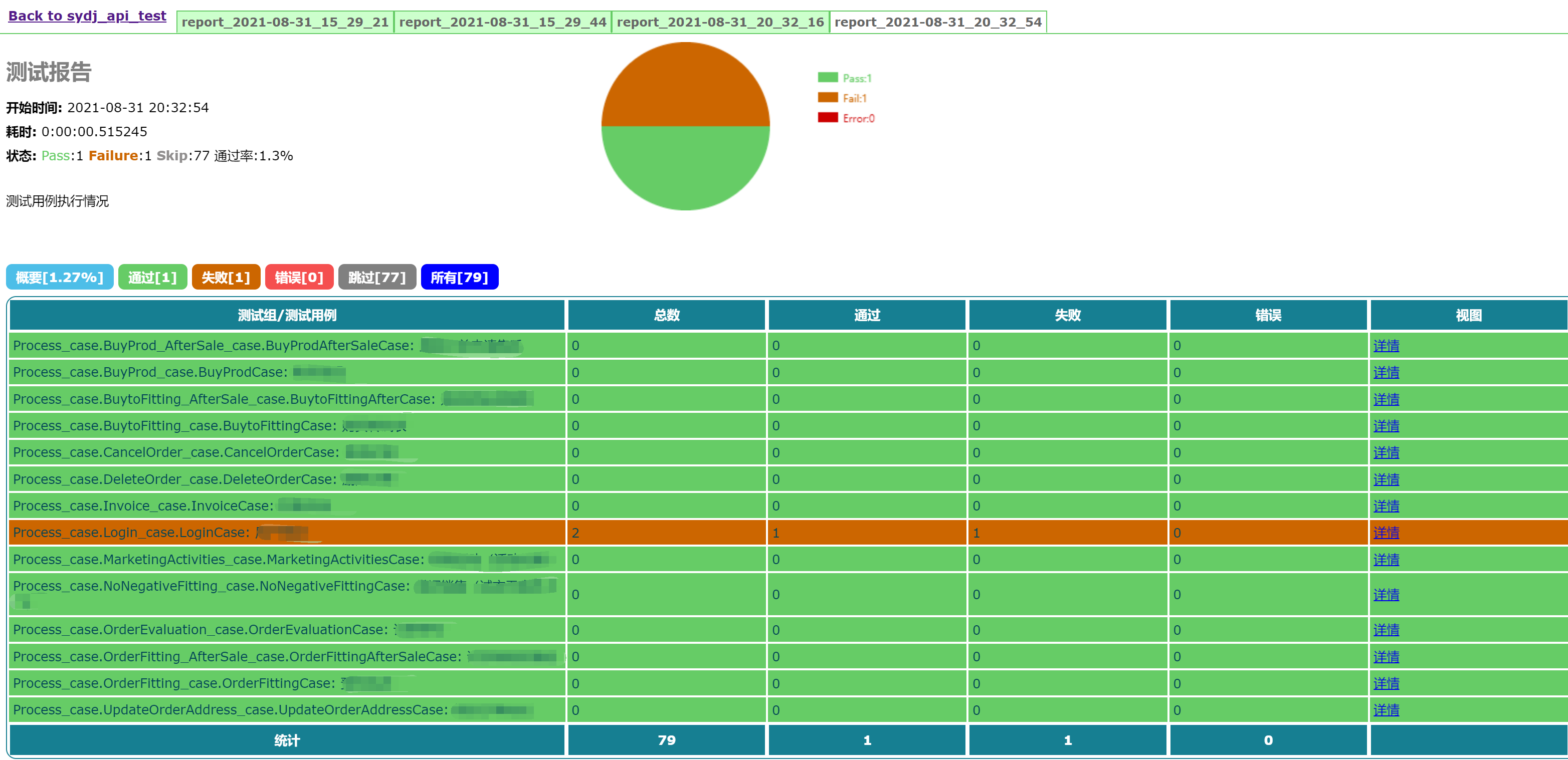Image resolution: width=1568 pixels, height=760 pixels.
Task: Open 详情 for the LoginCase row
Action: click(1386, 533)
